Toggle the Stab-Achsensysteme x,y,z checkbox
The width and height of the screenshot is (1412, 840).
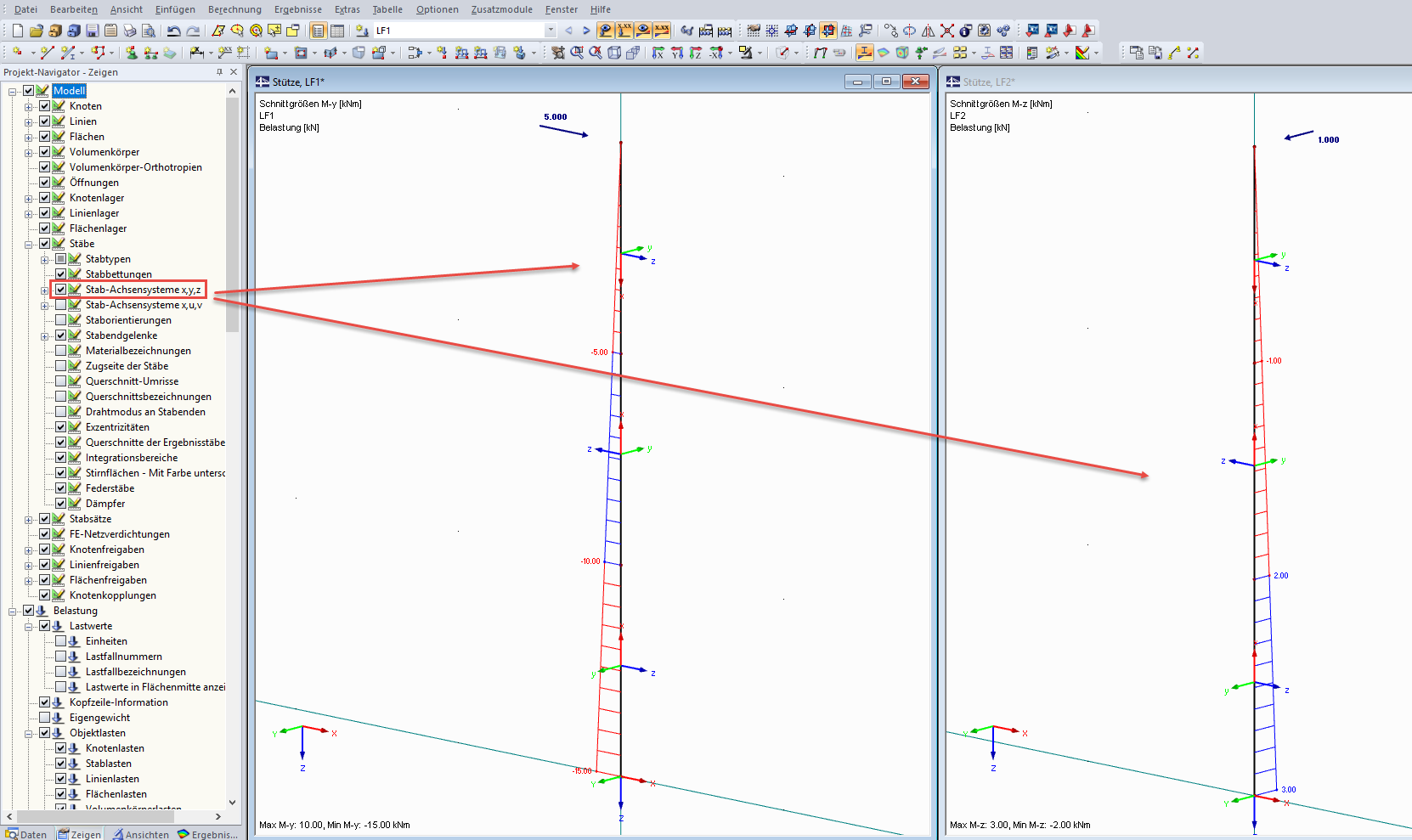point(61,290)
